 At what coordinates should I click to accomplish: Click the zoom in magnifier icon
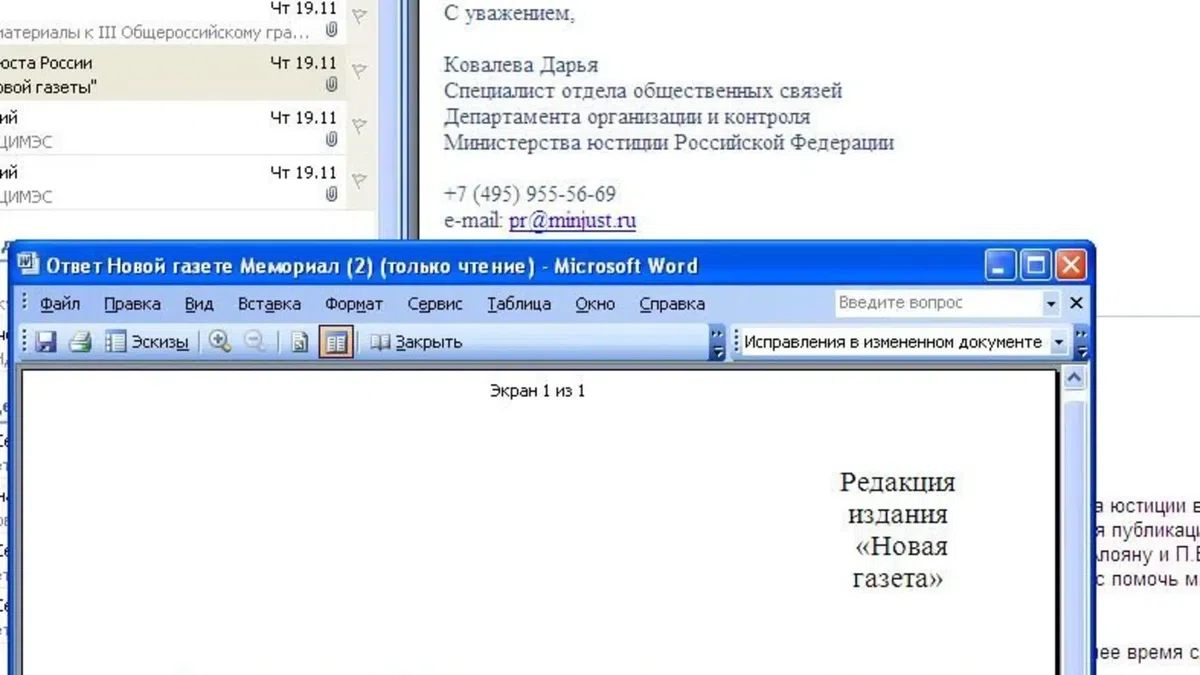219,342
